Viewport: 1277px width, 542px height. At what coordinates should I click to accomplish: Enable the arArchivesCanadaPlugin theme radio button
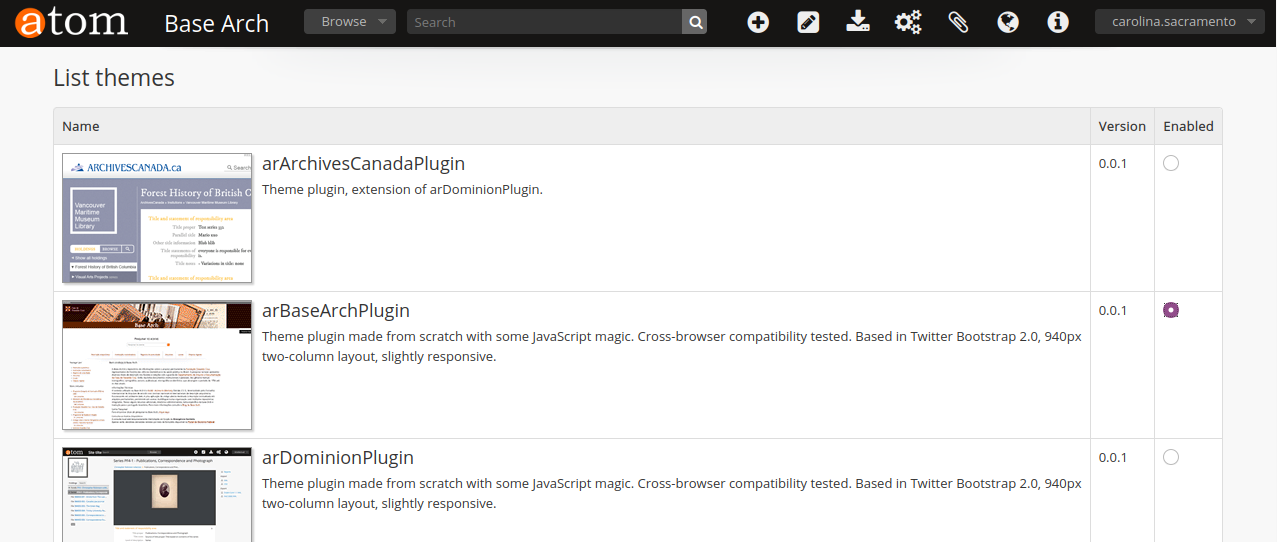pos(1171,163)
